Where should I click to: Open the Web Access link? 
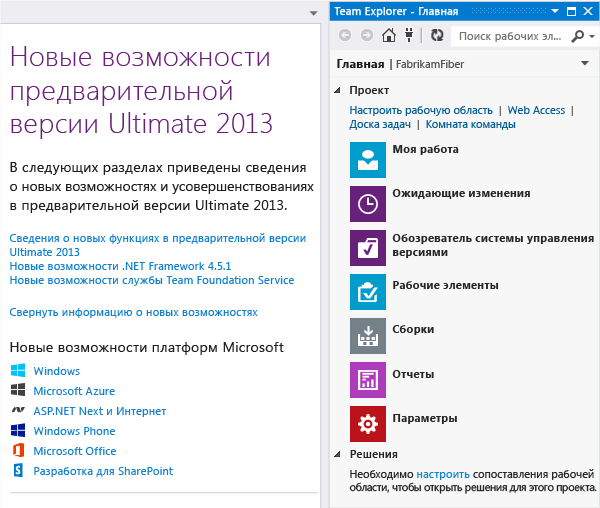[536, 110]
